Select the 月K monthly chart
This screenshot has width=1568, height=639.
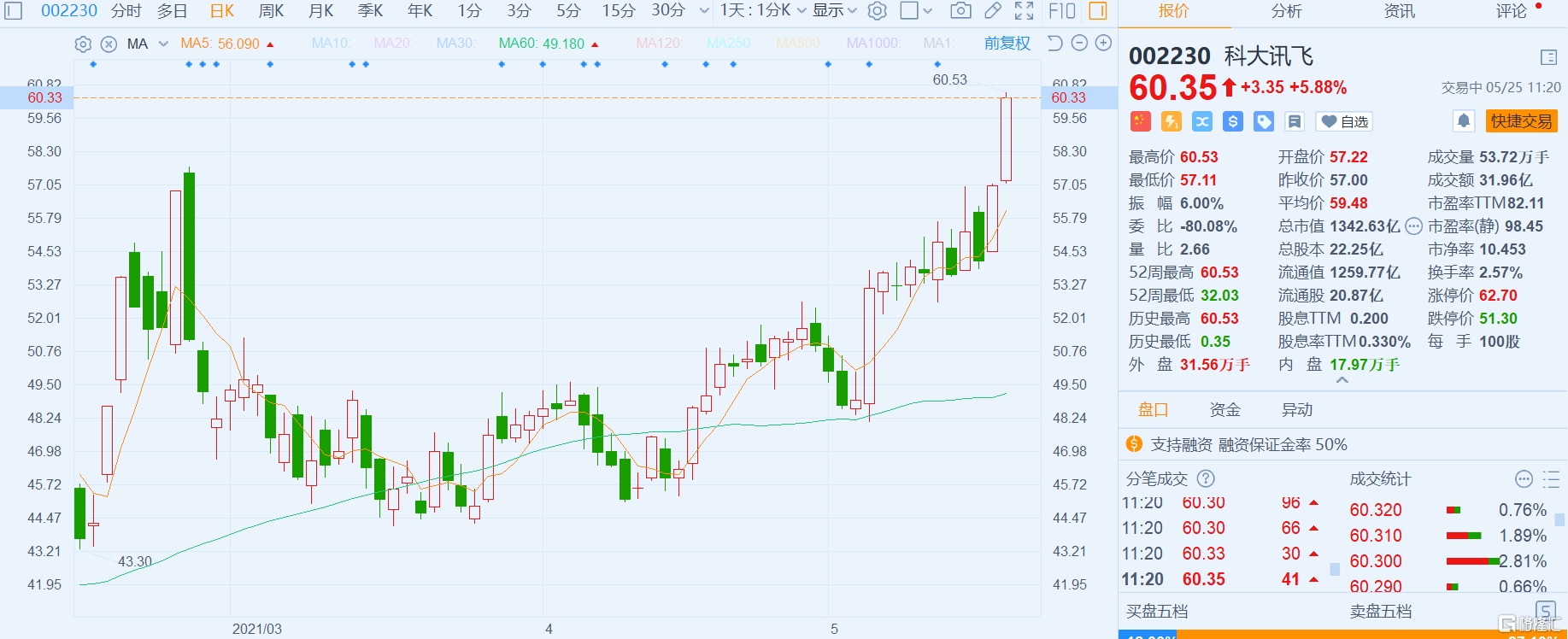point(321,11)
